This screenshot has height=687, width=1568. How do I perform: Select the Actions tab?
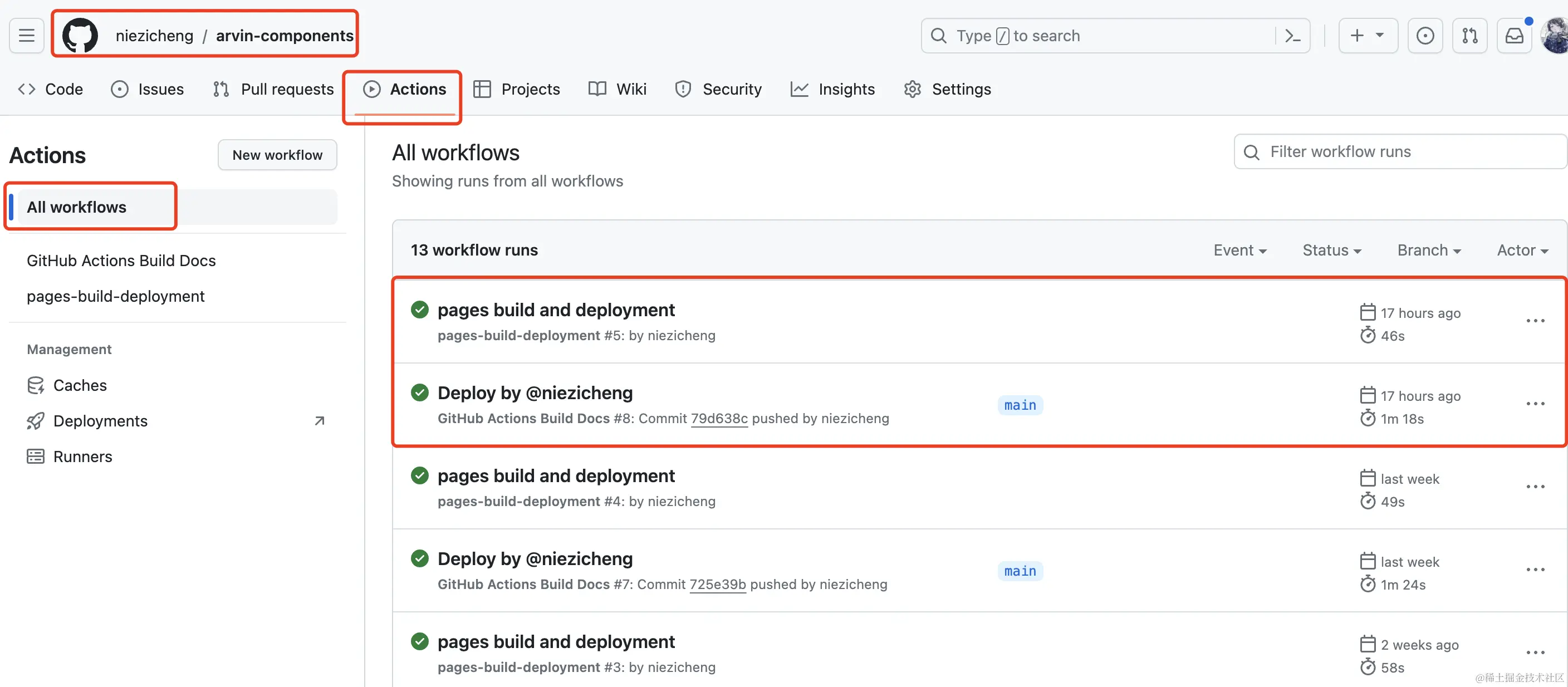[405, 90]
